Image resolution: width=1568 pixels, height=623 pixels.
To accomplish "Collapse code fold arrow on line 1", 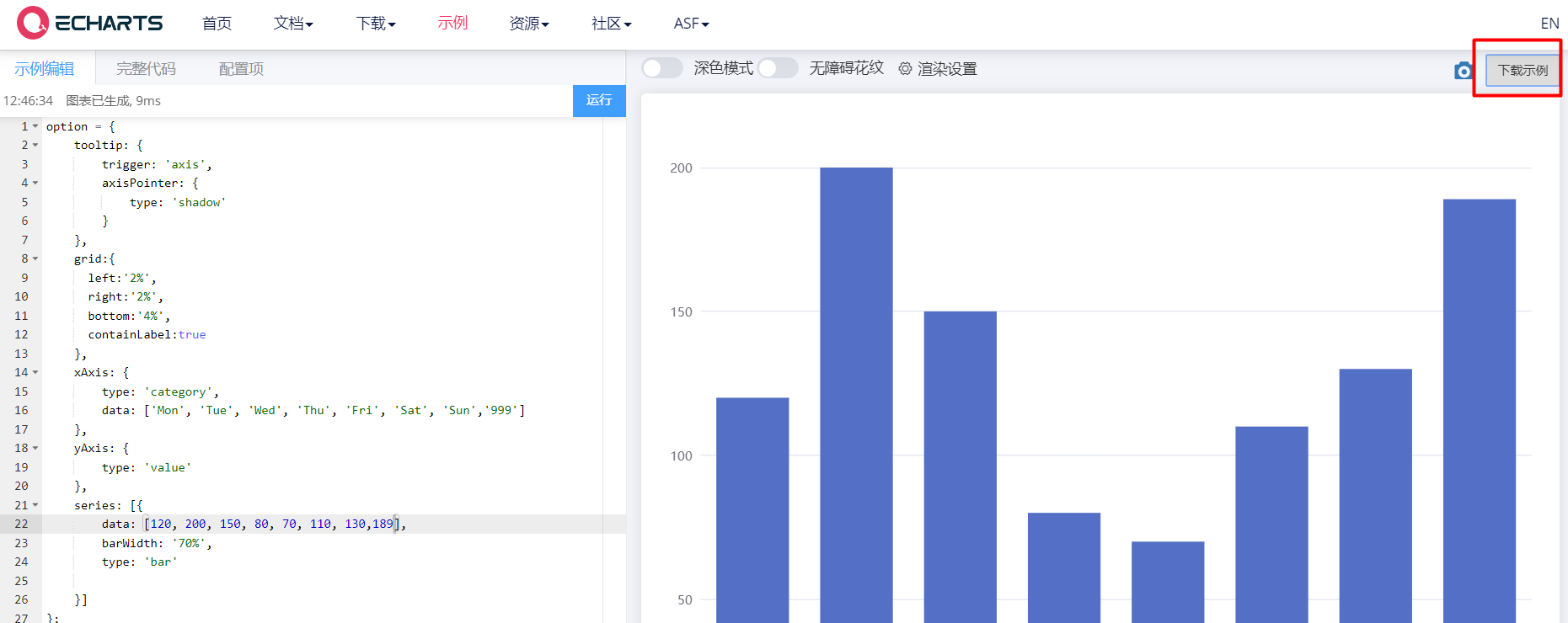I will [35, 126].
